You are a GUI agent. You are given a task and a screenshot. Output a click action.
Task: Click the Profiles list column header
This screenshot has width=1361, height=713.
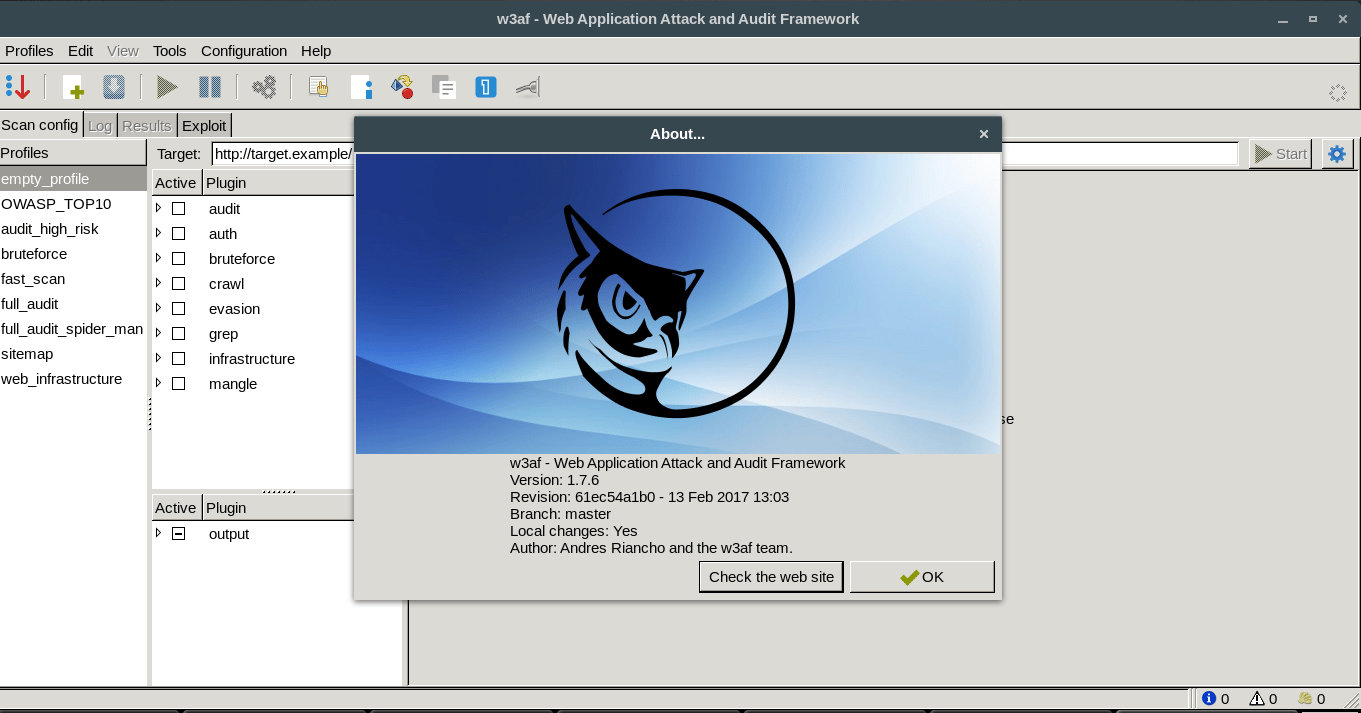coord(73,153)
